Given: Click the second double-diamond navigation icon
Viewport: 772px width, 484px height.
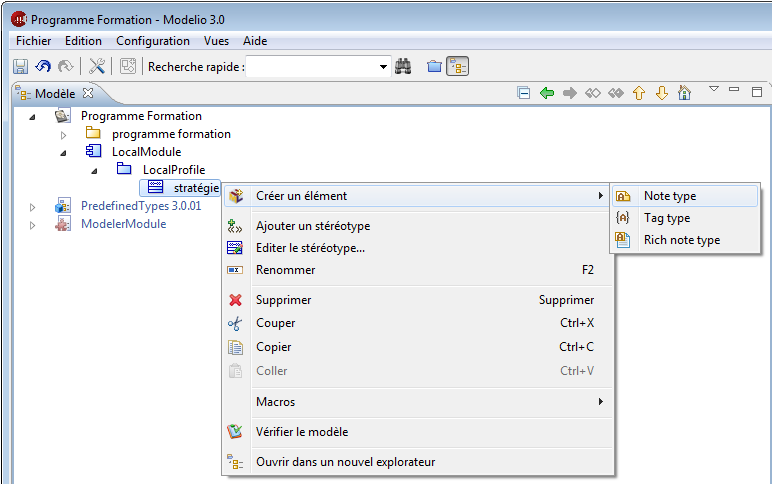Looking at the screenshot, I should pos(615,93).
